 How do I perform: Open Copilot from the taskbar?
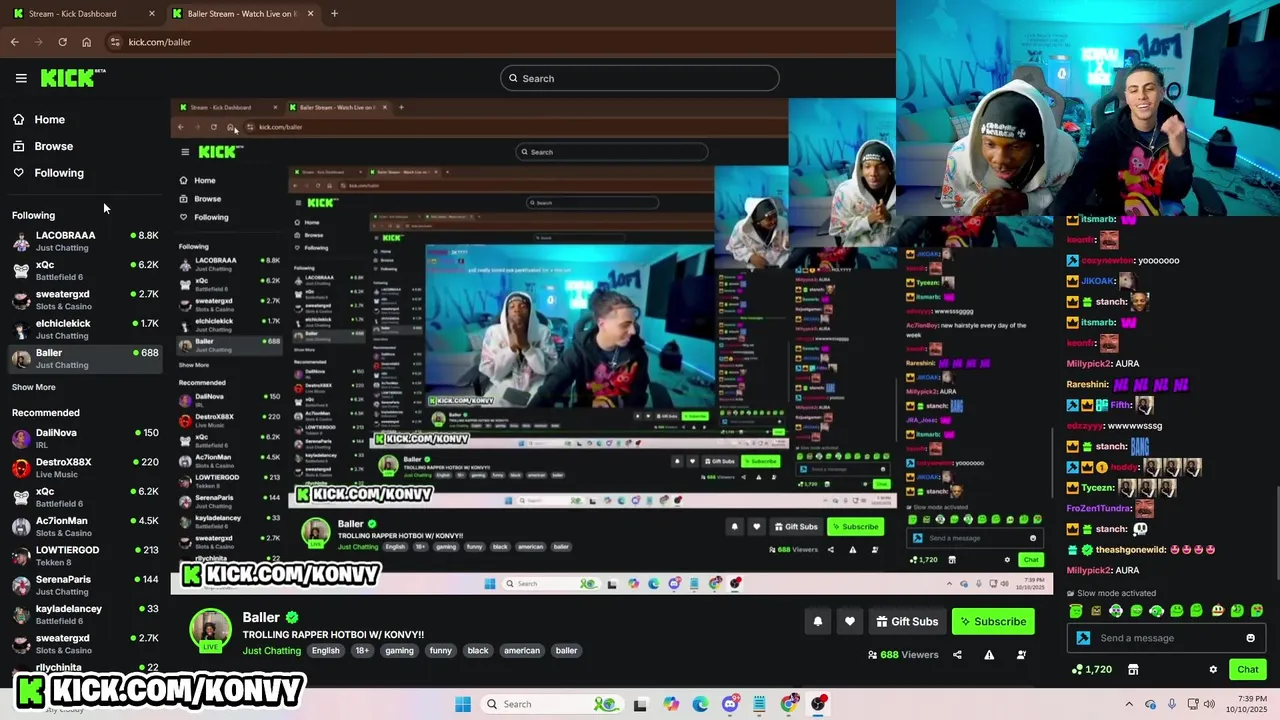click(671, 704)
